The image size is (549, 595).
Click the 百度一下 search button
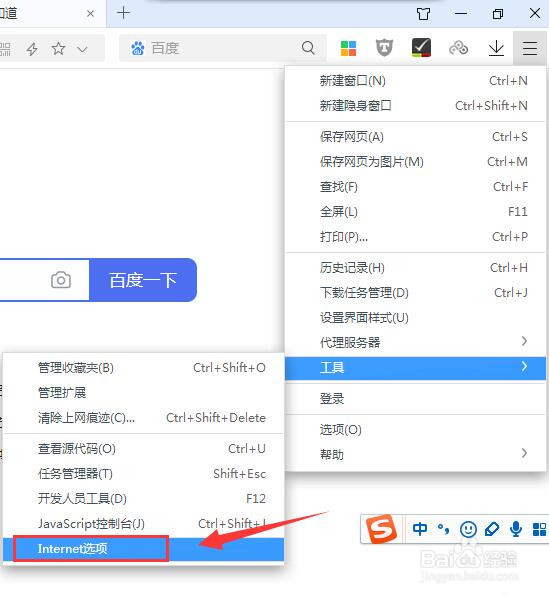(x=143, y=280)
